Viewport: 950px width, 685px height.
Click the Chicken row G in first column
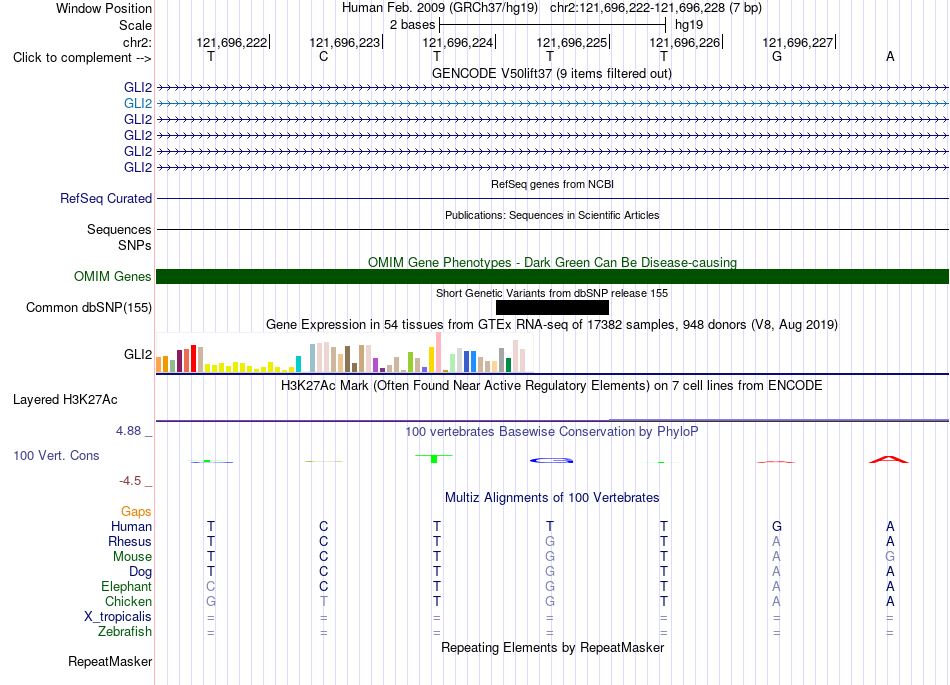[x=210, y=601]
